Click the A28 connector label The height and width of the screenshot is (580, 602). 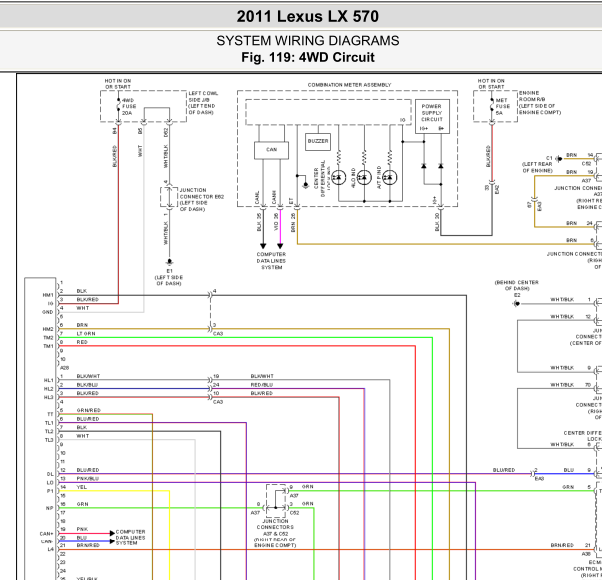[x=64, y=368]
